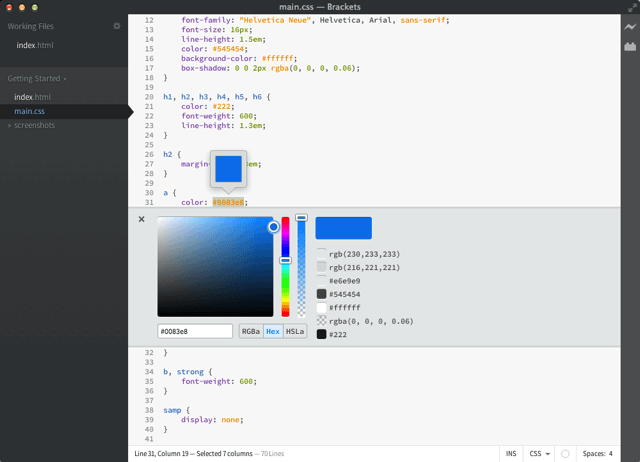Screen dimensions: 640x462
Task: Click the Spaces: 4 indentation setting
Action: coord(598,454)
